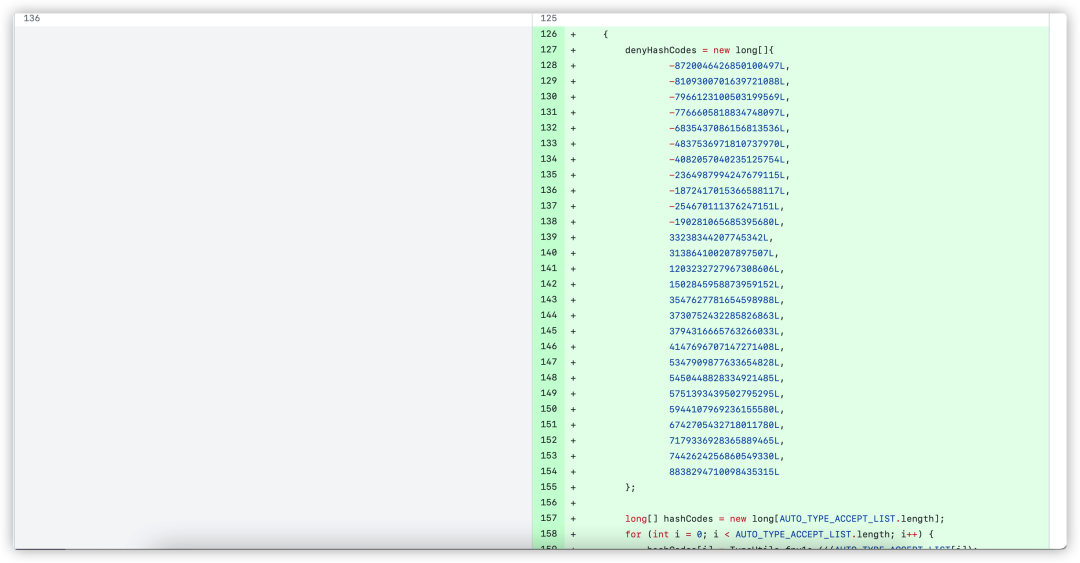
Task: Click line number 125 in the right pane
Action: click(549, 18)
